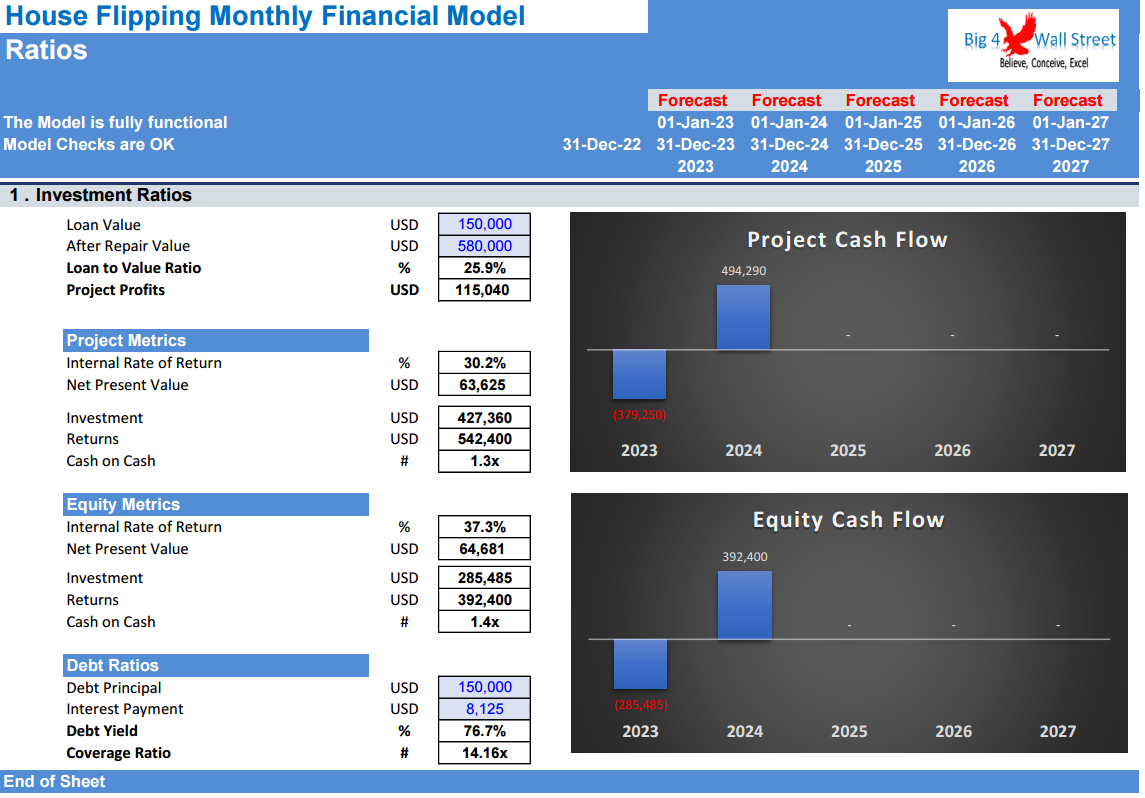1145x798 pixels.
Task: Select the Debt Yield cell 76.7%
Action: (484, 731)
